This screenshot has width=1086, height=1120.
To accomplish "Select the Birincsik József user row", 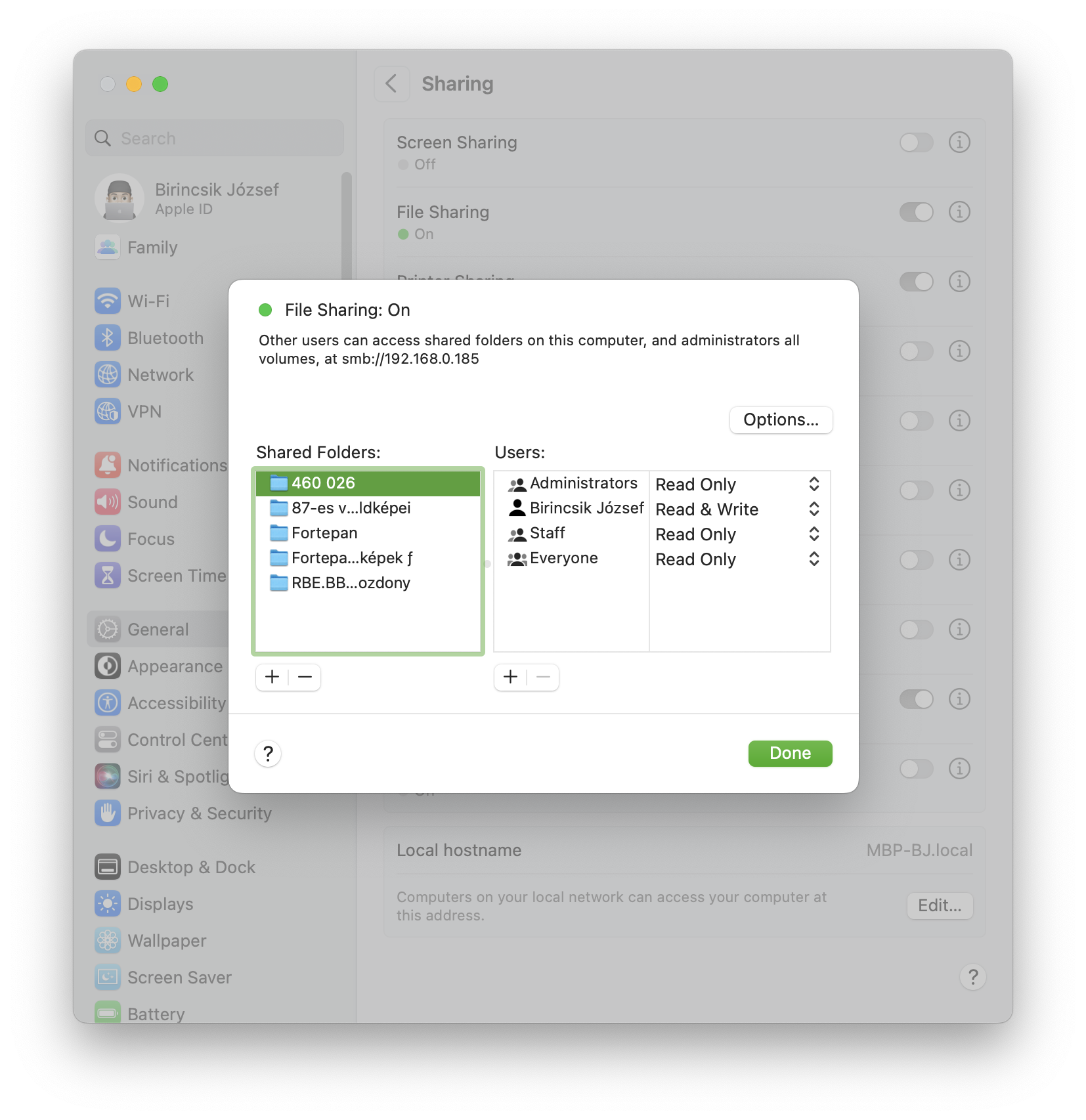I will pos(573,509).
